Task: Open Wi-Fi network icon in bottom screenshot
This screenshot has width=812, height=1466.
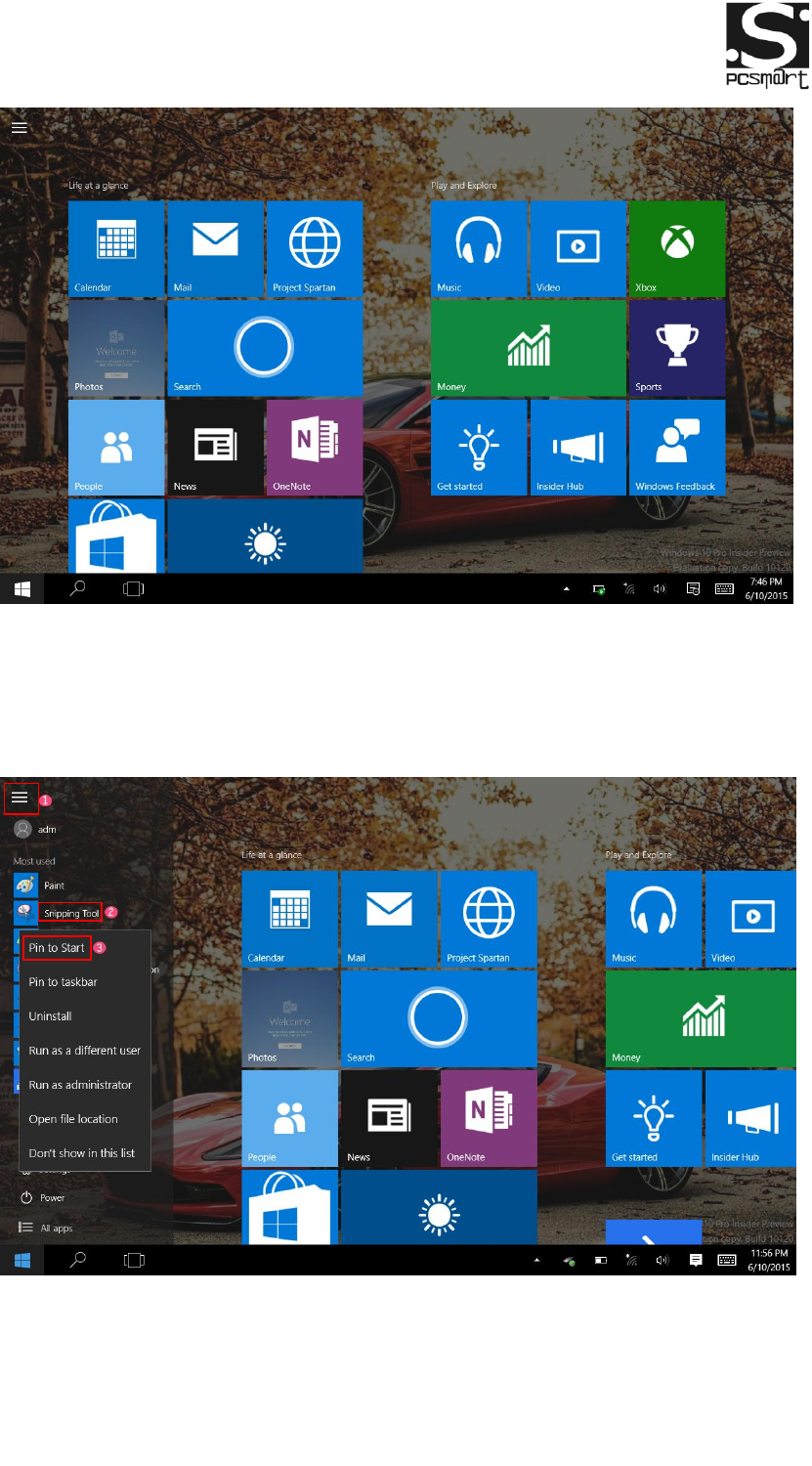Action: [x=631, y=1261]
